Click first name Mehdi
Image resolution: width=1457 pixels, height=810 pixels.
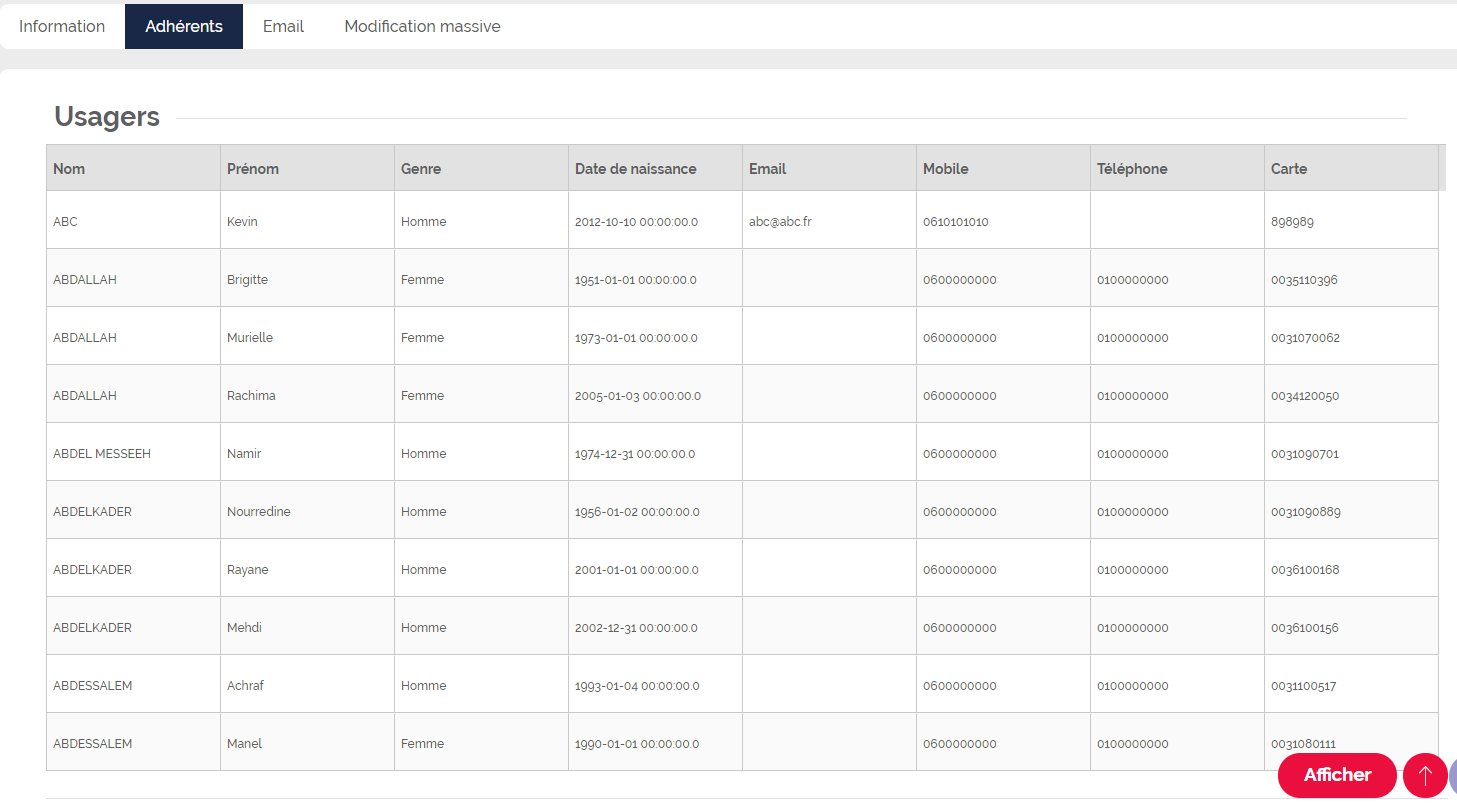(x=244, y=628)
